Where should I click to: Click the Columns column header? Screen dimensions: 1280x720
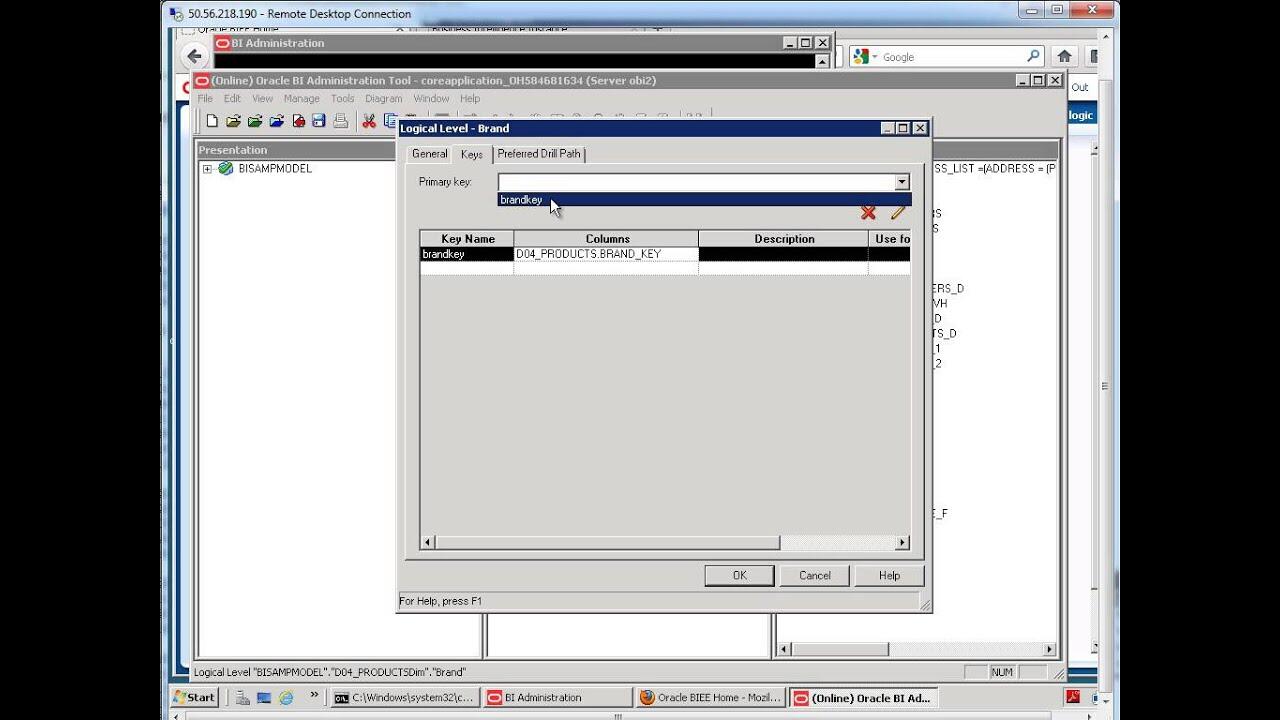point(607,239)
